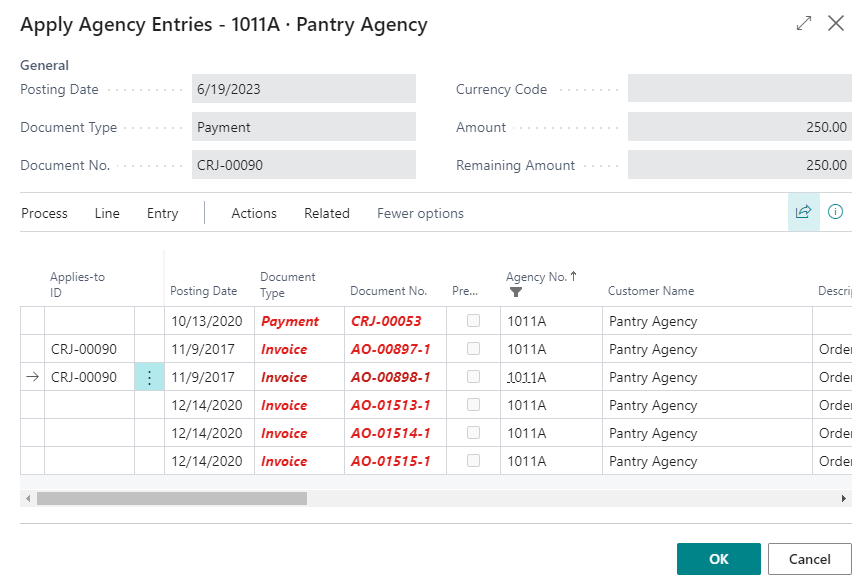
Task: Expand the Related menu
Action: pos(327,213)
